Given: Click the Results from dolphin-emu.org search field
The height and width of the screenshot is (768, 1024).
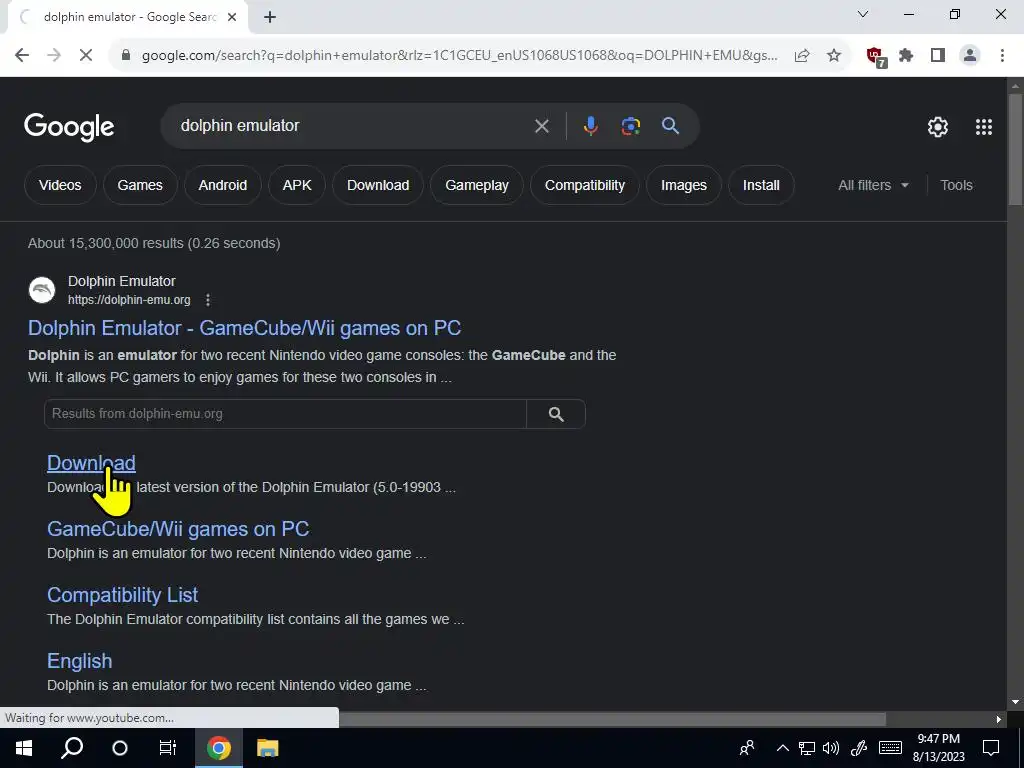Looking at the screenshot, I should point(285,414).
